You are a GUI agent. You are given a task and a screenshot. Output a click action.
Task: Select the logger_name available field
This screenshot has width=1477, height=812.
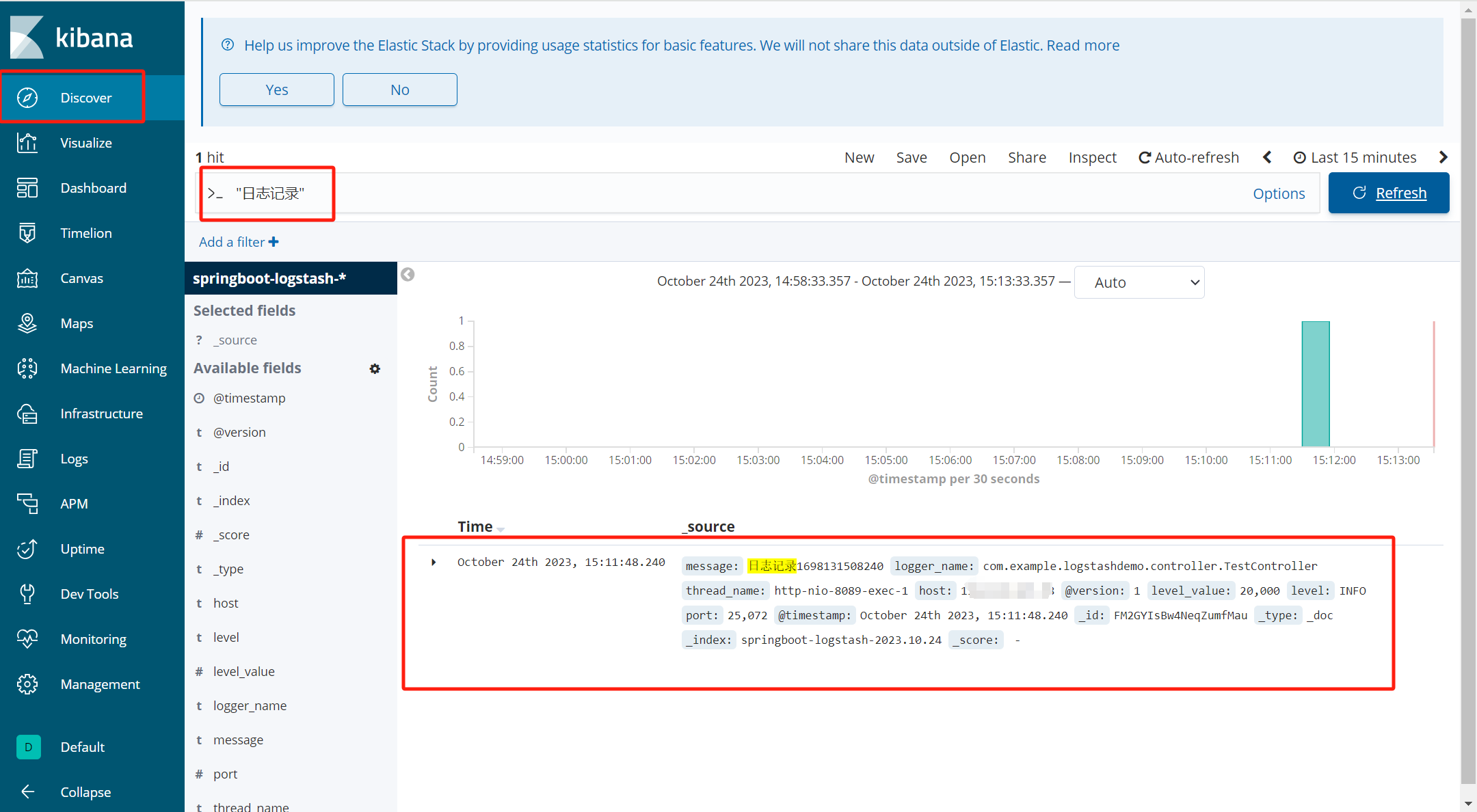[250, 705]
